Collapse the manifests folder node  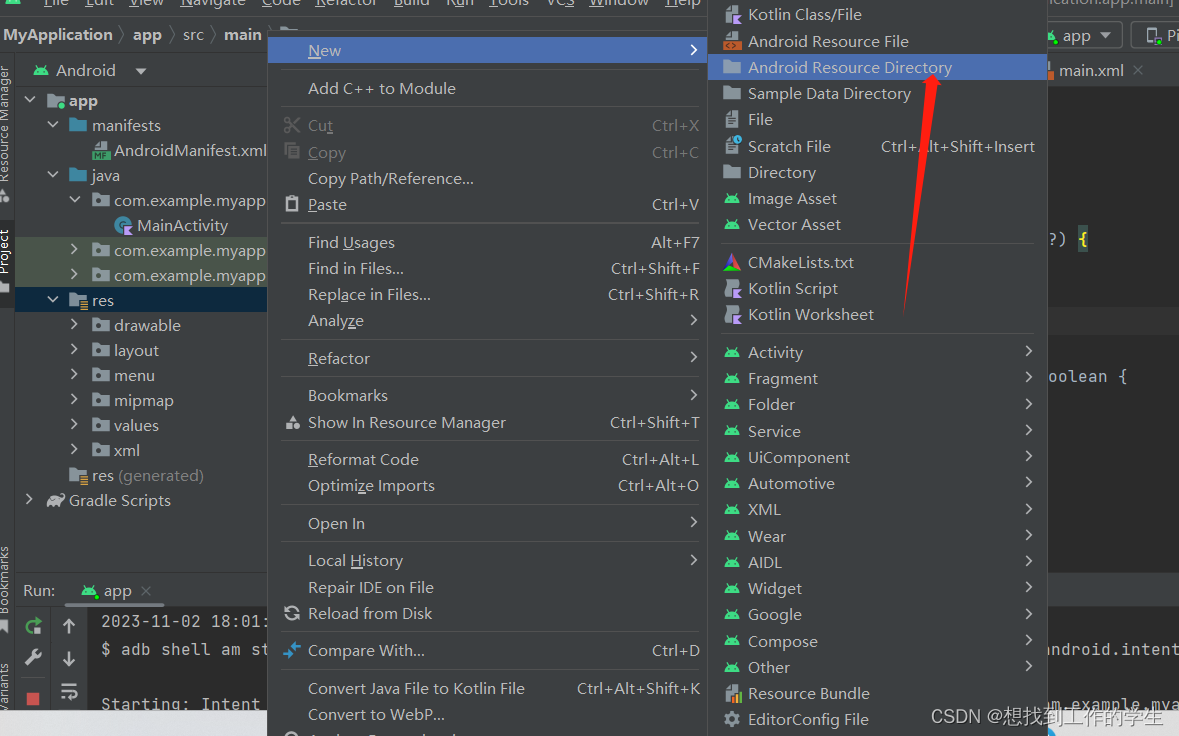[x=53, y=125]
